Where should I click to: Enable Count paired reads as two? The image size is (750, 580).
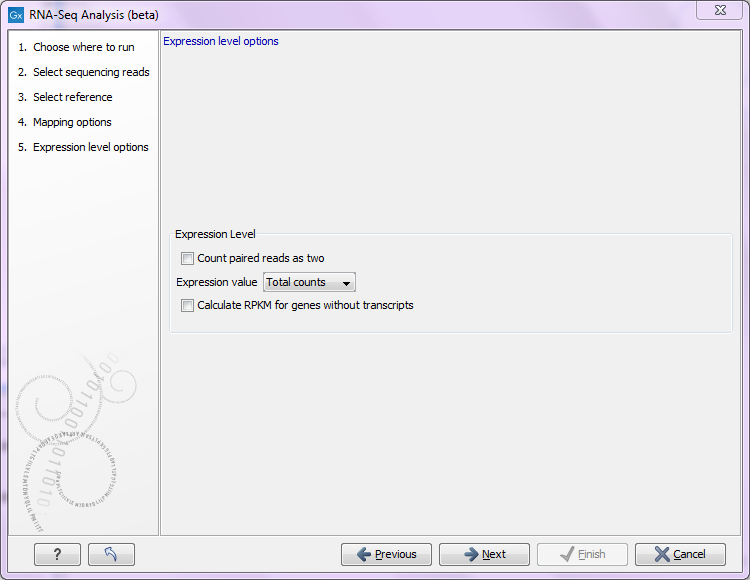187,259
